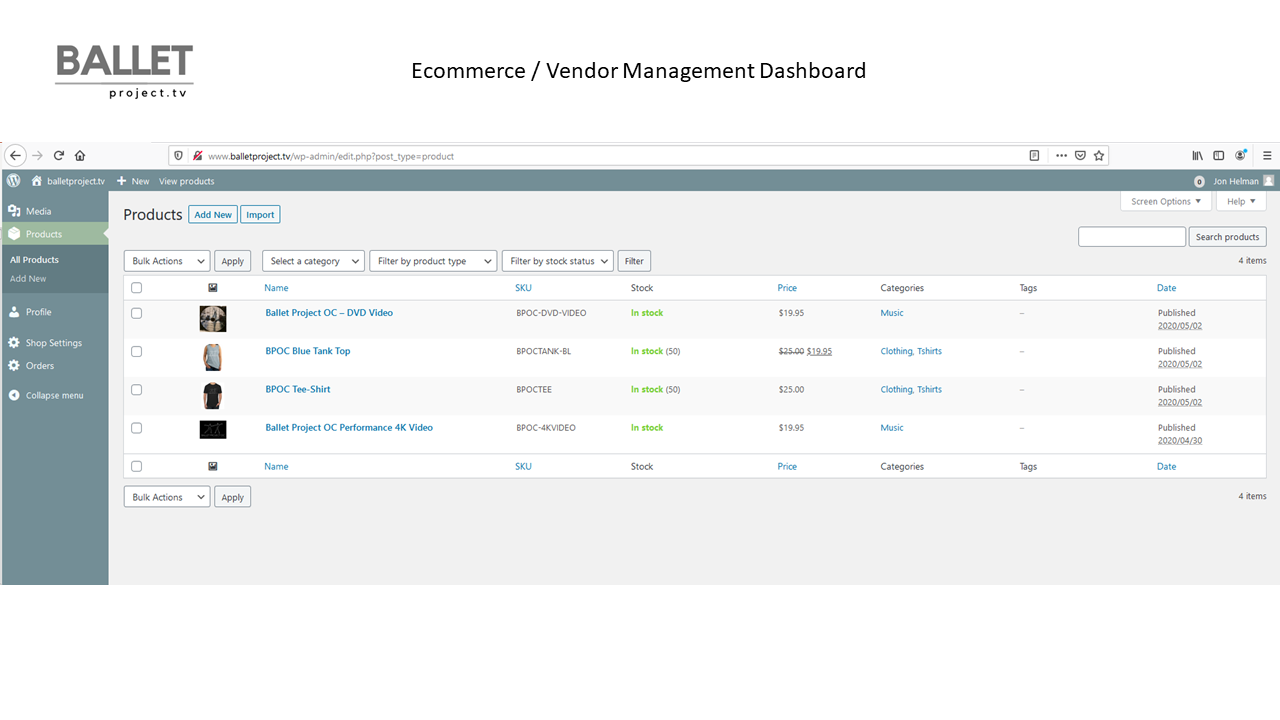Open Filter by stock status dropdown
Image resolution: width=1280 pixels, height=720 pixels.
(x=557, y=261)
